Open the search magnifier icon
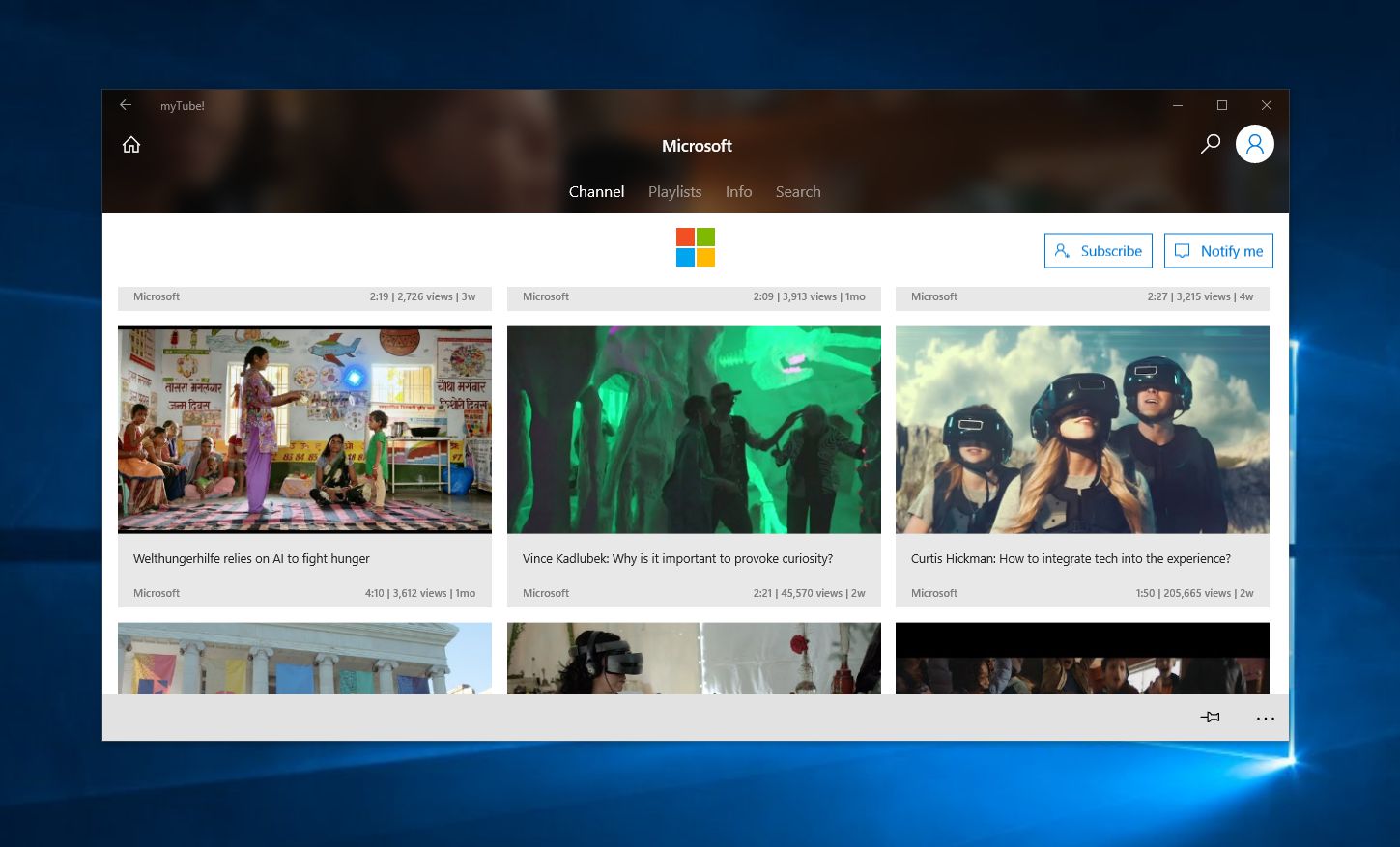The width and height of the screenshot is (1400, 847). click(x=1210, y=144)
